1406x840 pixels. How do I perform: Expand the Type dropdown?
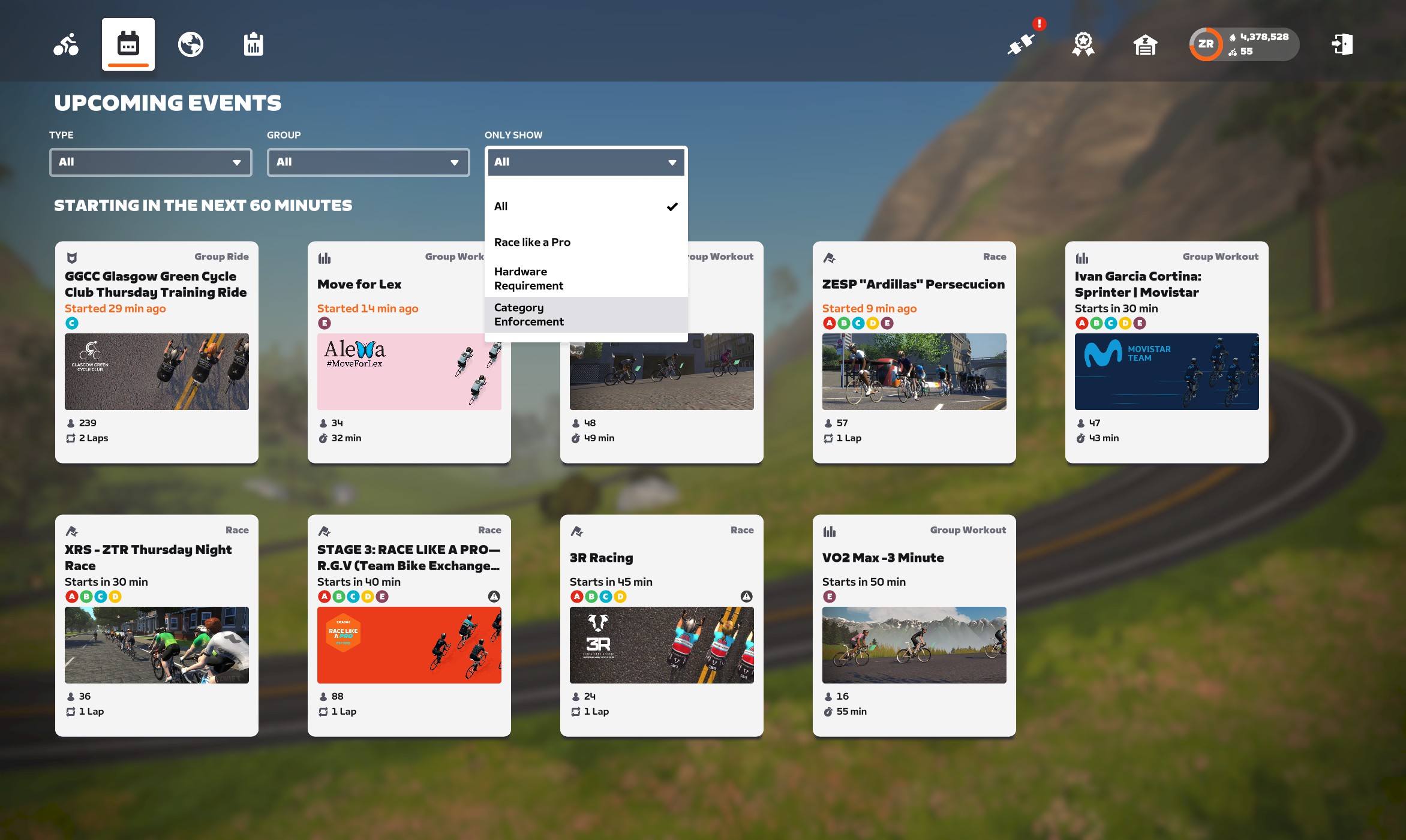[151, 162]
